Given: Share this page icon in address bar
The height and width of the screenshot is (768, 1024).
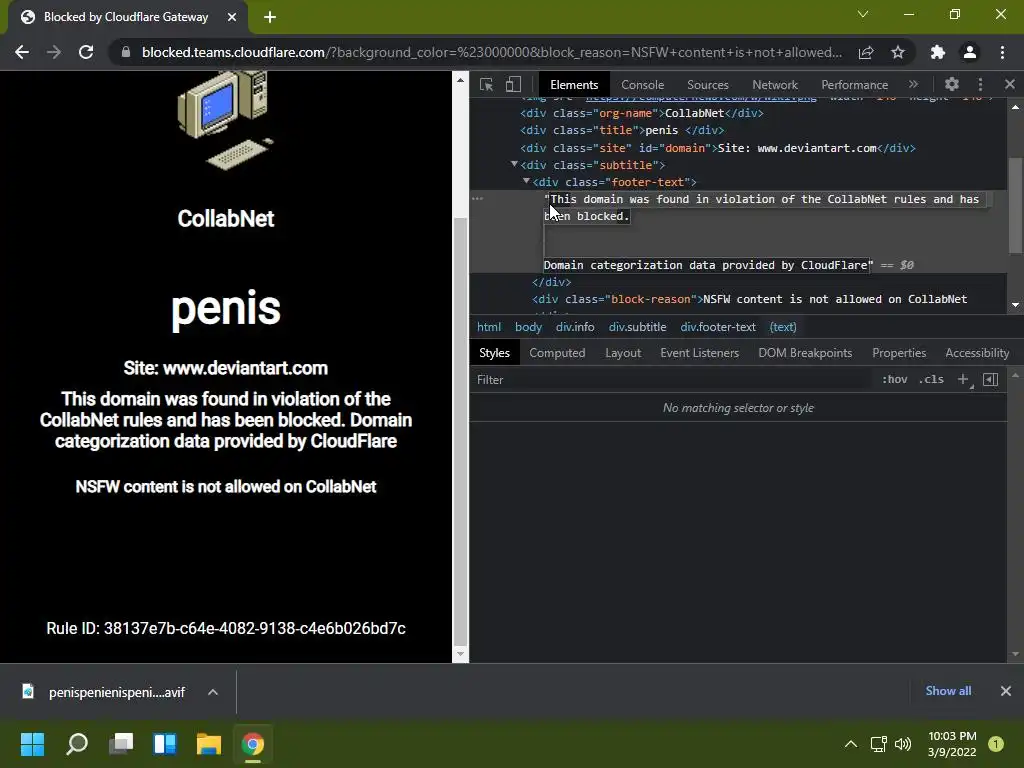Looking at the screenshot, I should 866,52.
